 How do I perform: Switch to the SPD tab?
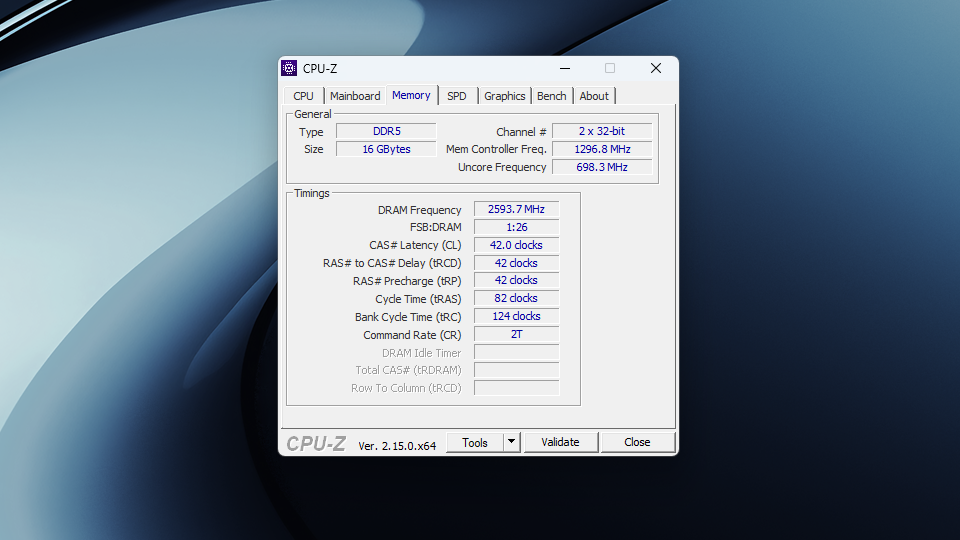point(457,96)
